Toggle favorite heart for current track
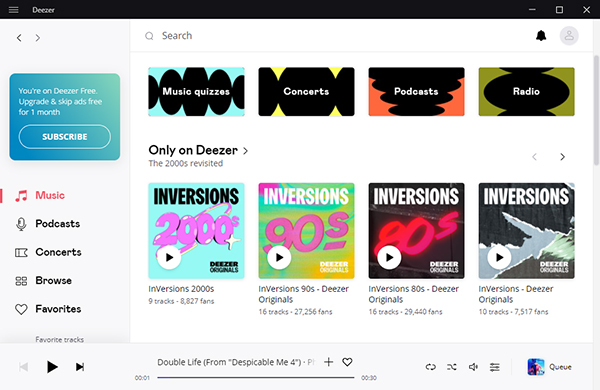Image resolution: width=600 pixels, height=390 pixels. pos(347,362)
